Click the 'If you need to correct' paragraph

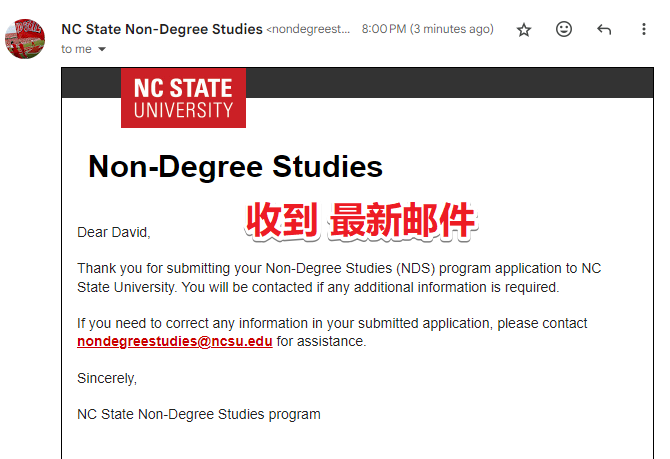(x=332, y=332)
